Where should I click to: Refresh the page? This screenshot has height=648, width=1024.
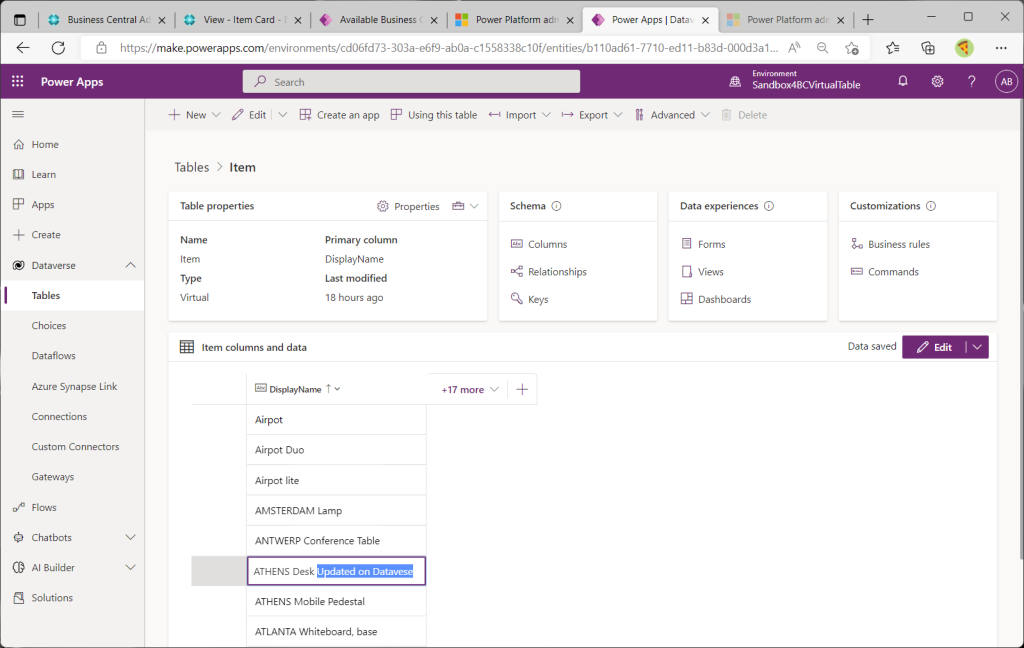[59, 48]
